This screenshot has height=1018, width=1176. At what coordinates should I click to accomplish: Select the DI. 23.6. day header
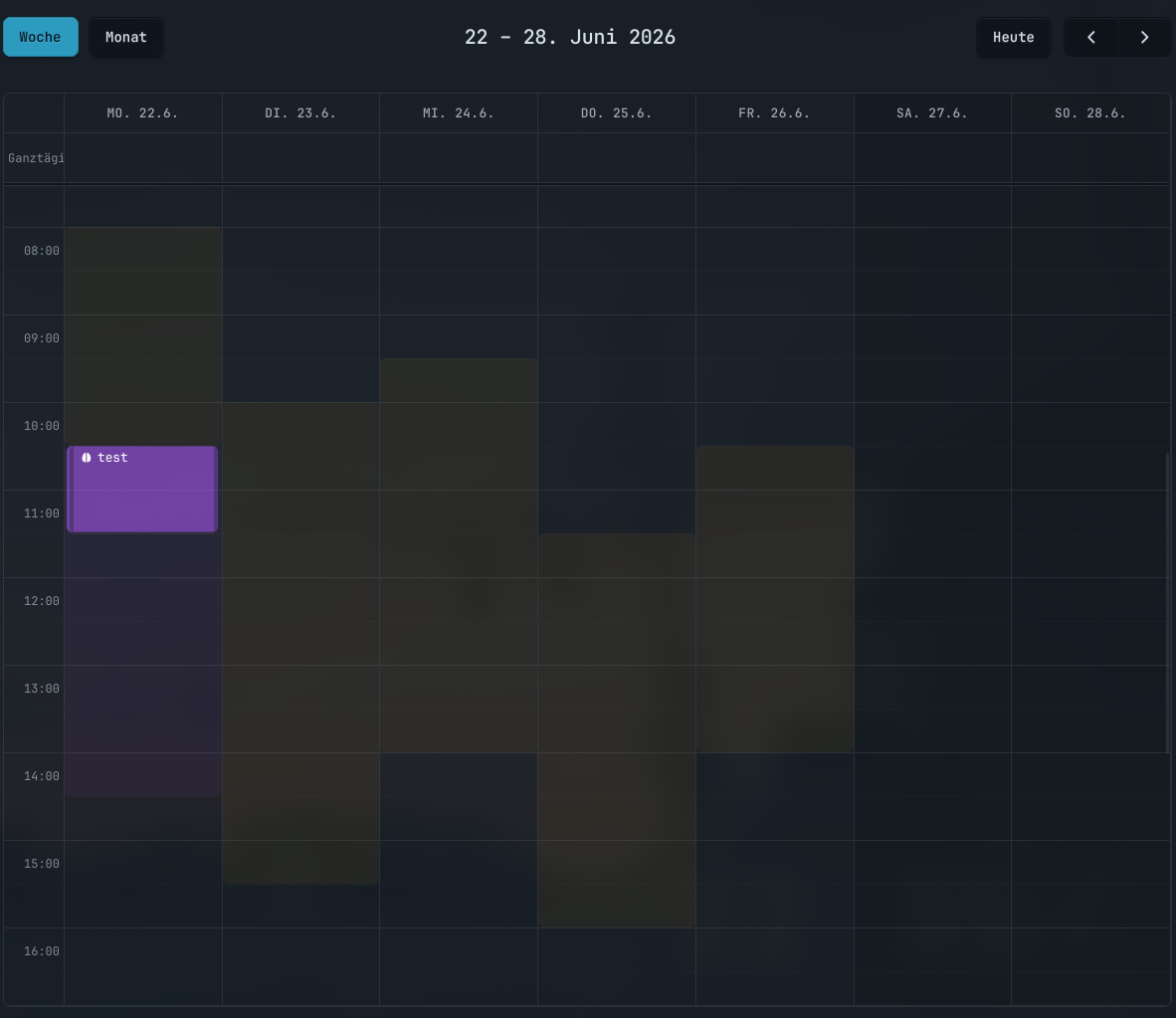click(300, 113)
